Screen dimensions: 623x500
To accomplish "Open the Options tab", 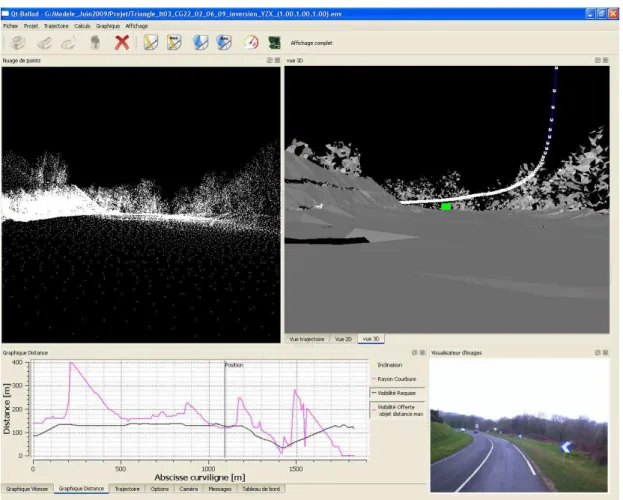I will coord(159,489).
